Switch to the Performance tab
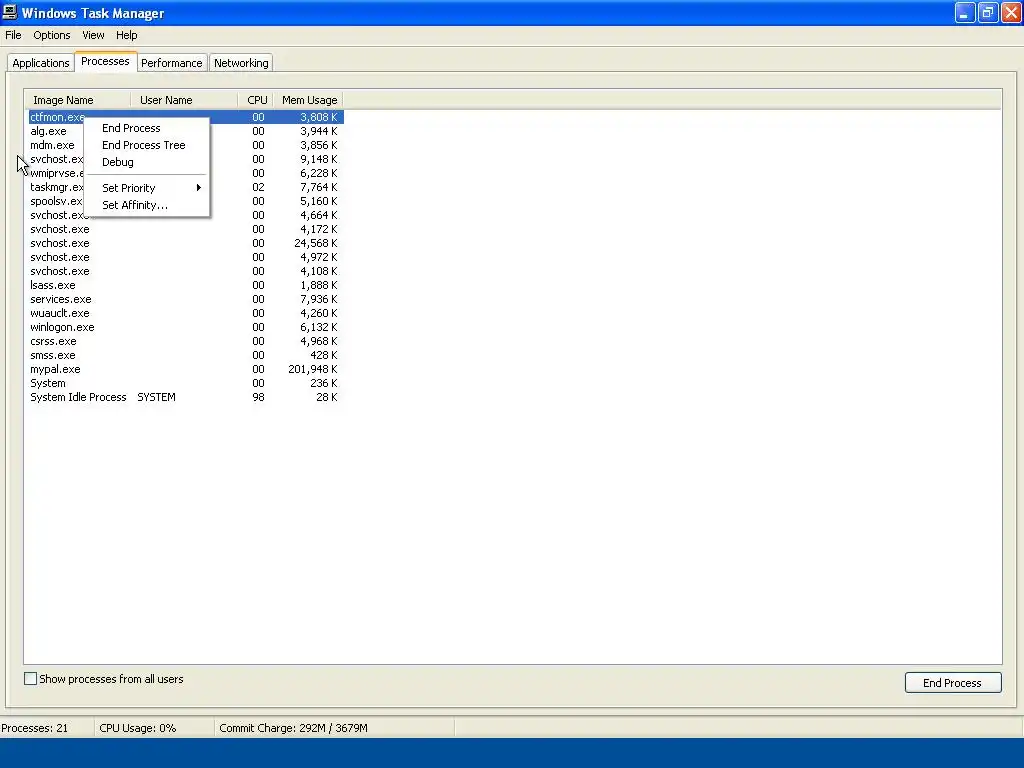1024x768 pixels. (172, 63)
